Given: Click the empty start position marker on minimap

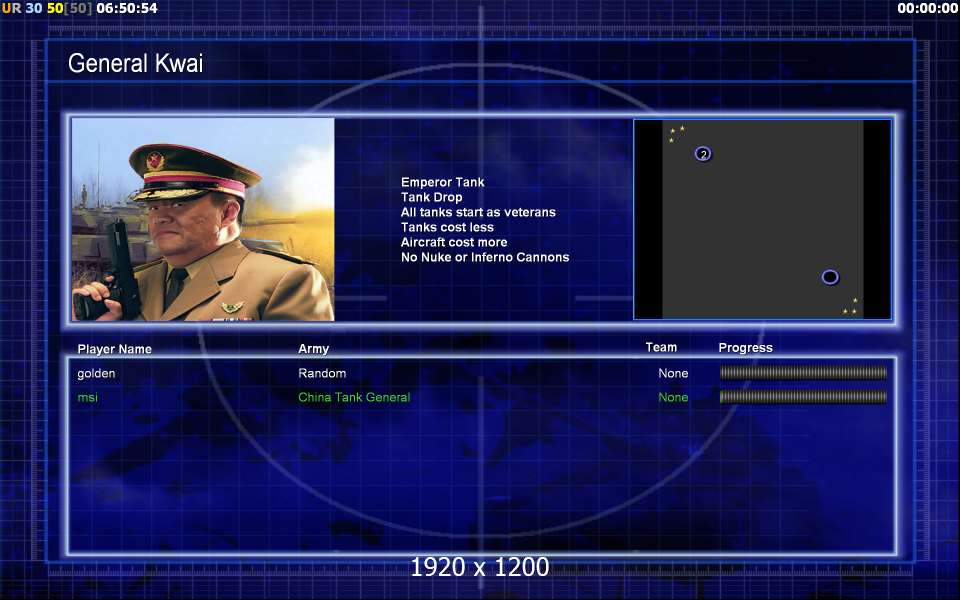Looking at the screenshot, I should 830,277.
